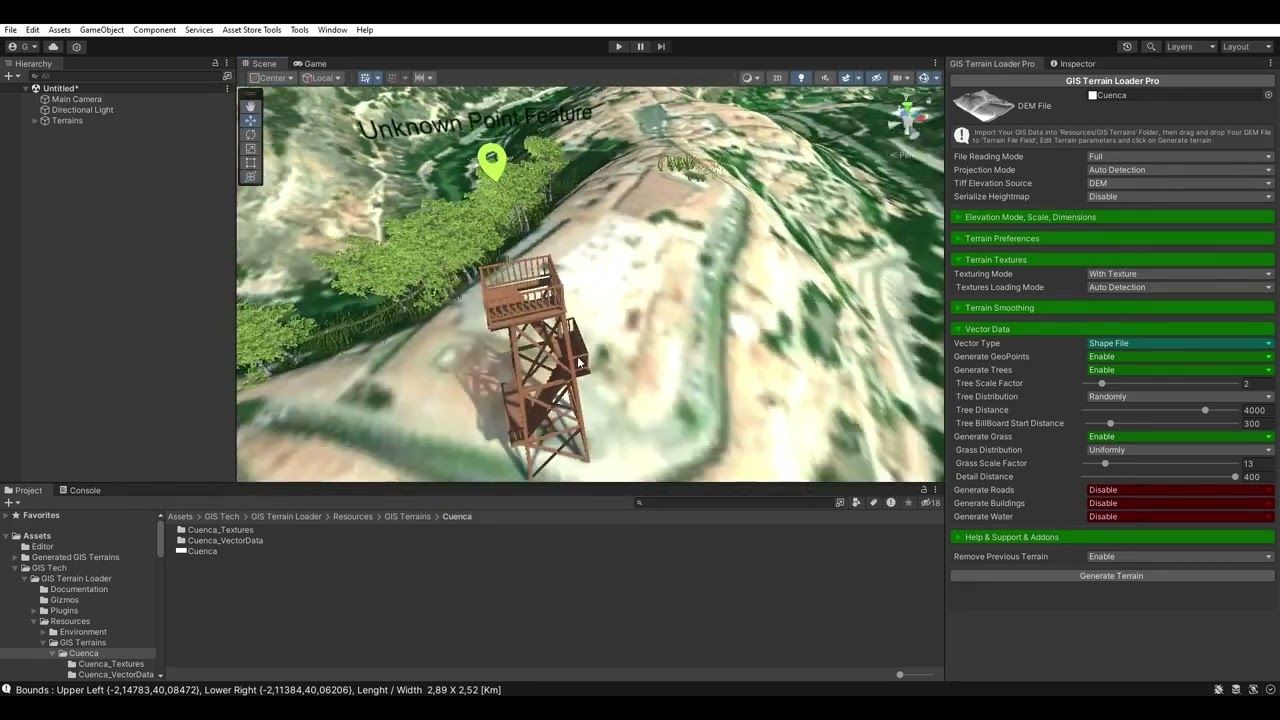The height and width of the screenshot is (720, 1280).
Task: Open the Vector Type dropdown
Action: tap(1180, 343)
